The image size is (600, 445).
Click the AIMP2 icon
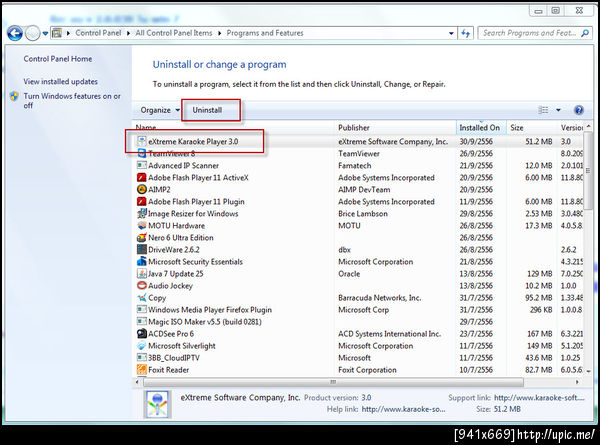(142, 189)
